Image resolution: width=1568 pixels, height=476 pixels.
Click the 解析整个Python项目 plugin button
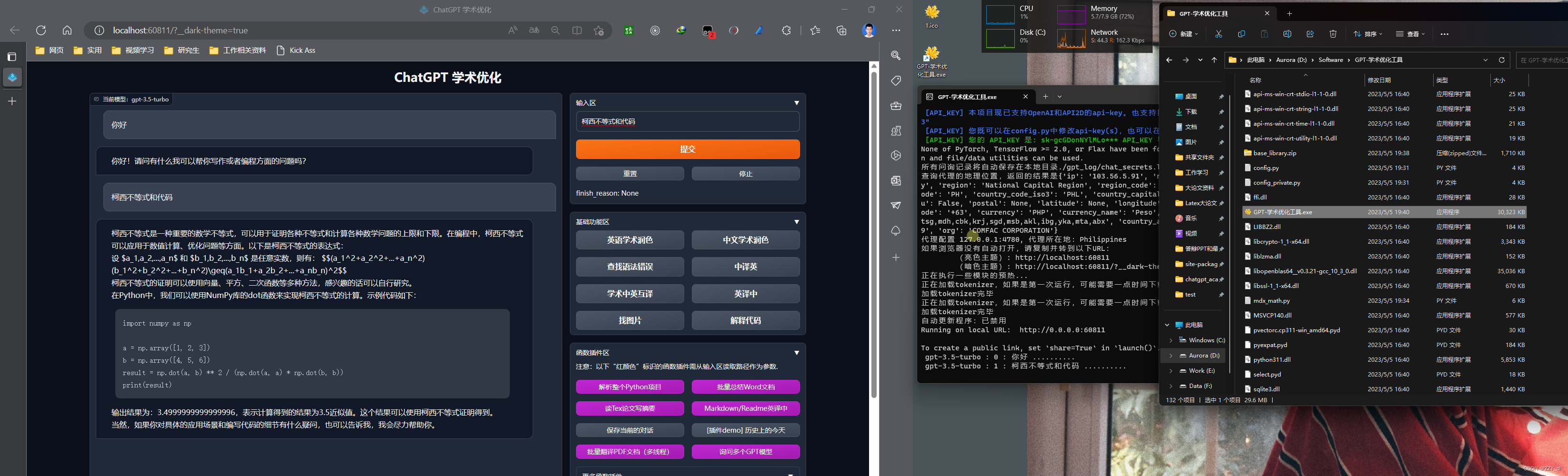tap(629, 387)
